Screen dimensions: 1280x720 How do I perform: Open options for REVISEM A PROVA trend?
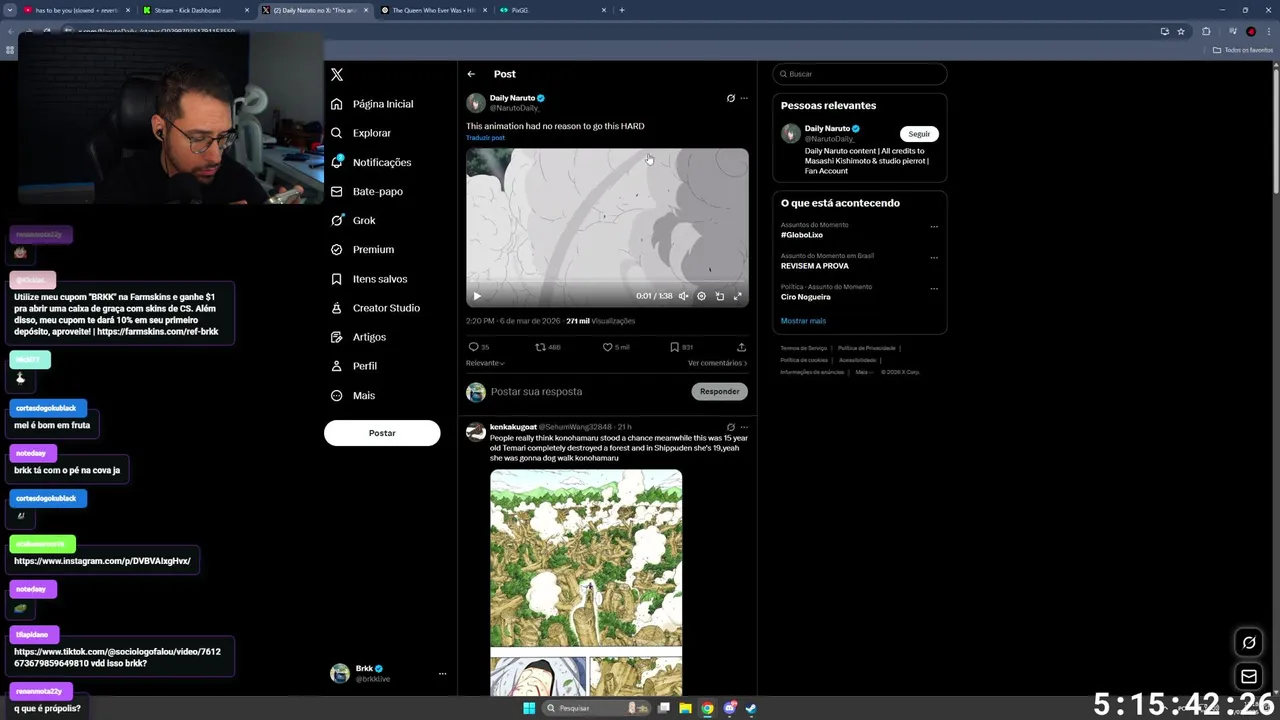pos(934,258)
